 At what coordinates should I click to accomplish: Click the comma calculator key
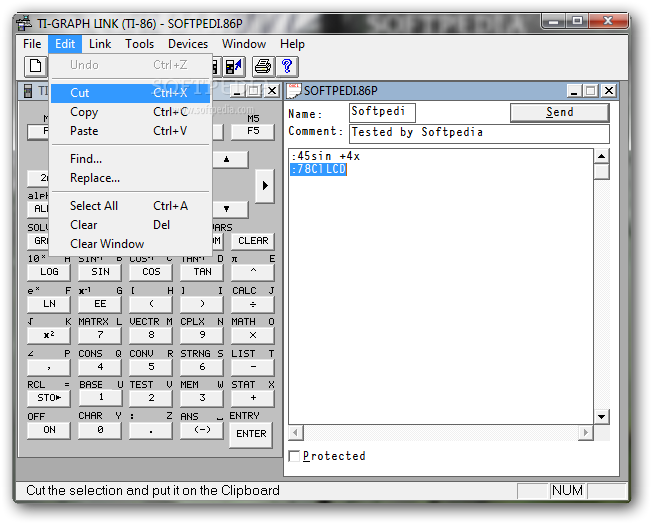tap(49, 367)
